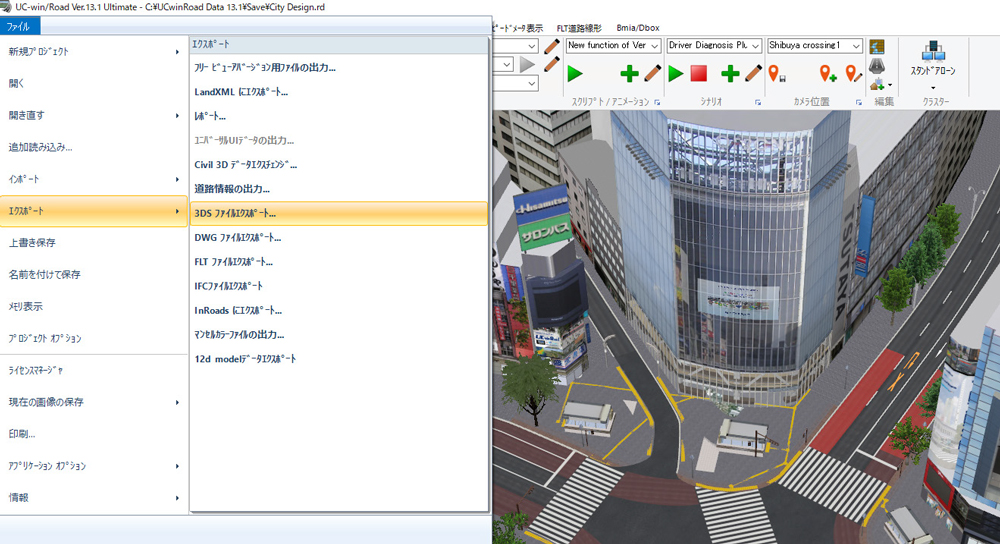Expand アプリケーションオプション submenu
The image size is (1000, 544).
click(94, 466)
